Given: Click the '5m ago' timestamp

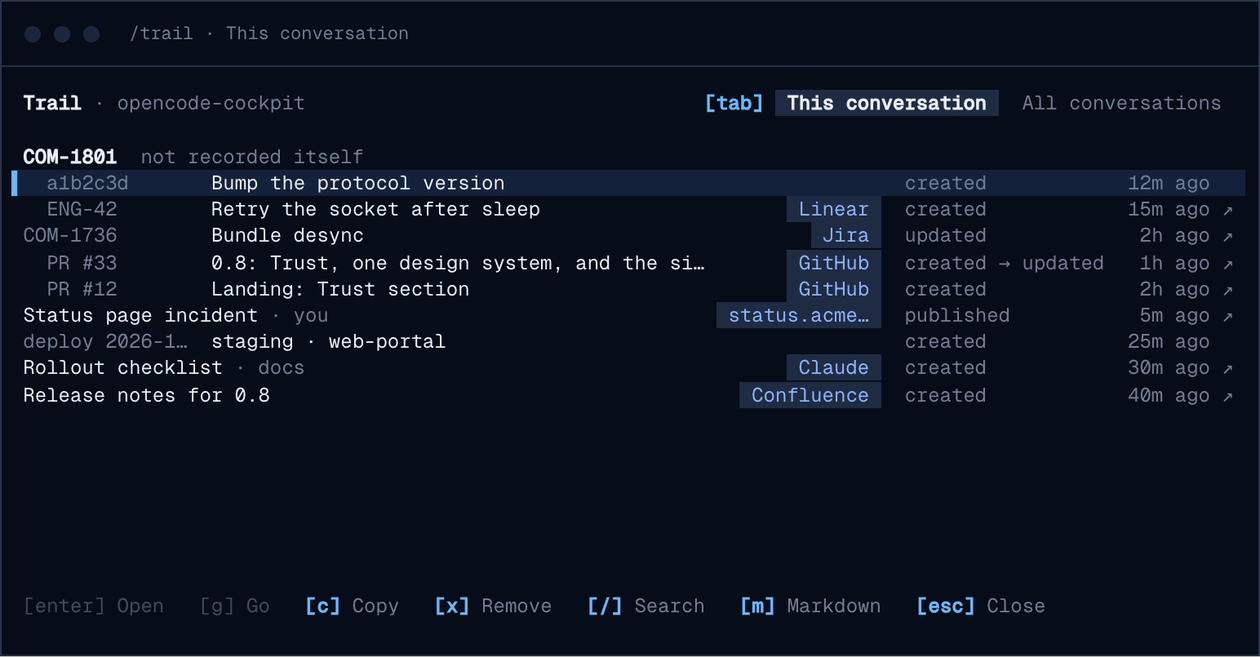Looking at the screenshot, I should [1175, 316].
